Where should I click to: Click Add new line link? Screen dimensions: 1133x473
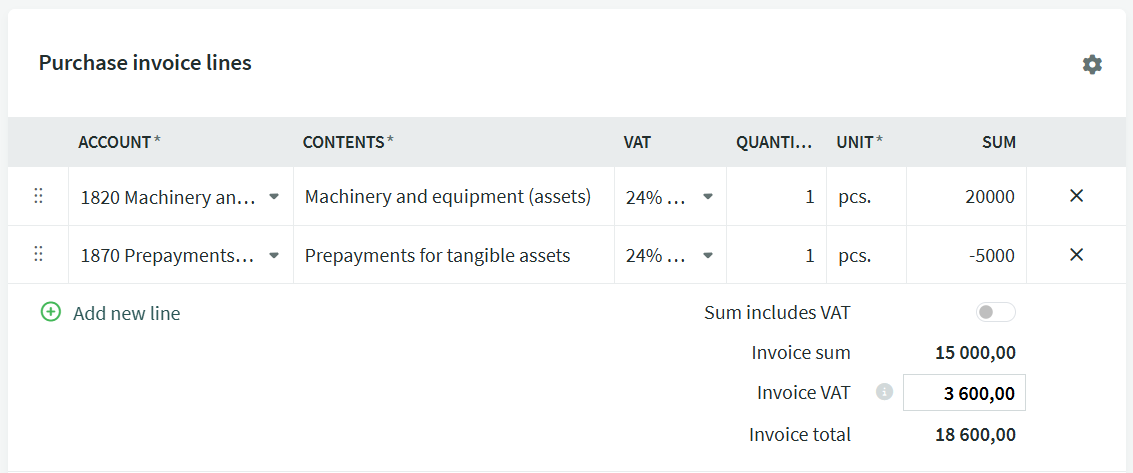(x=126, y=313)
